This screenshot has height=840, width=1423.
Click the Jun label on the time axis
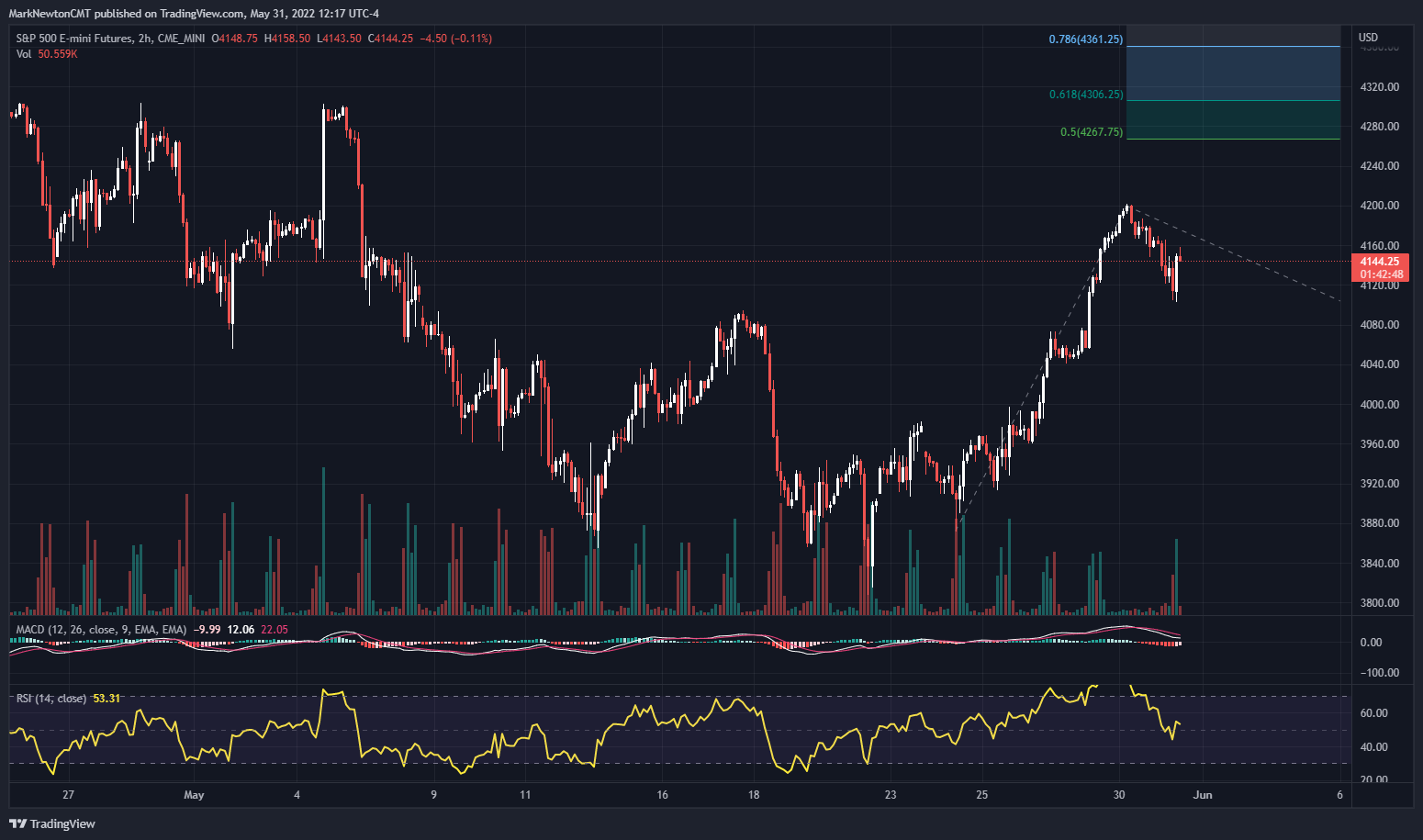(1203, 795)
